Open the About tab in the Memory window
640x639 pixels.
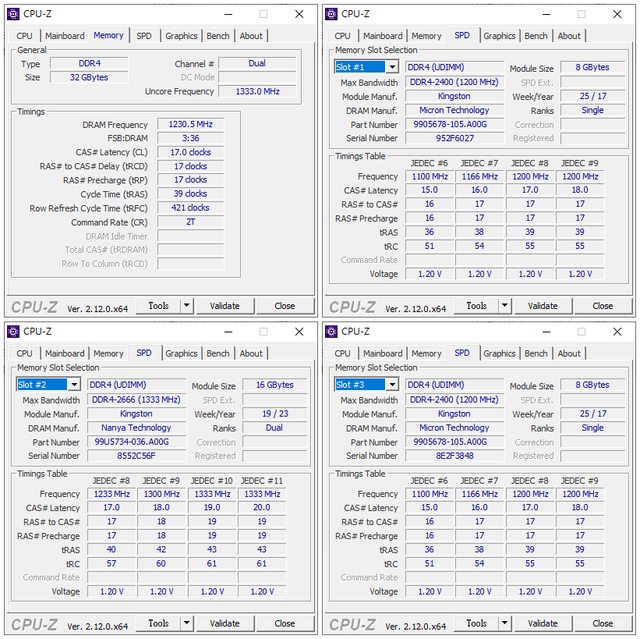(x=251, y=35)
